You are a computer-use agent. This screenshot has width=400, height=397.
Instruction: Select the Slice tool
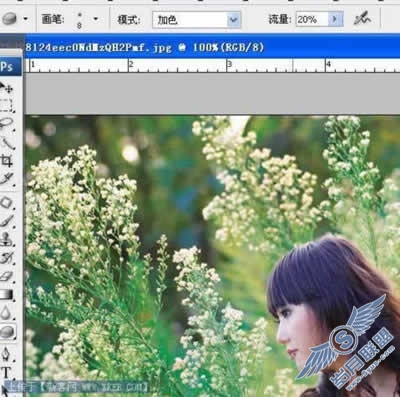click(x=6, y=179)
